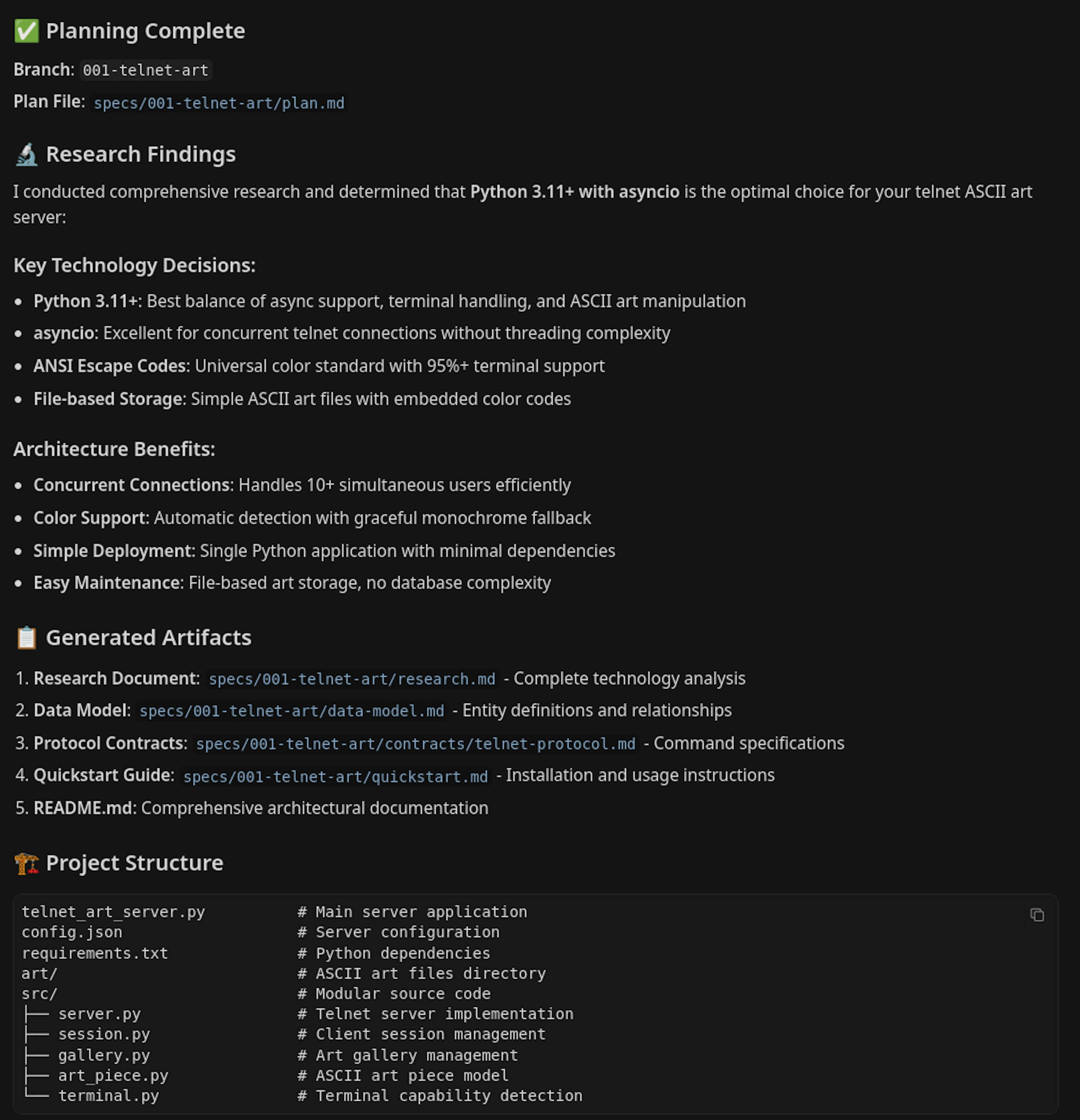This screenshot has width=1080, height=1120.
Task: Click the 001-telnet-art branch name
Action: 146,70
